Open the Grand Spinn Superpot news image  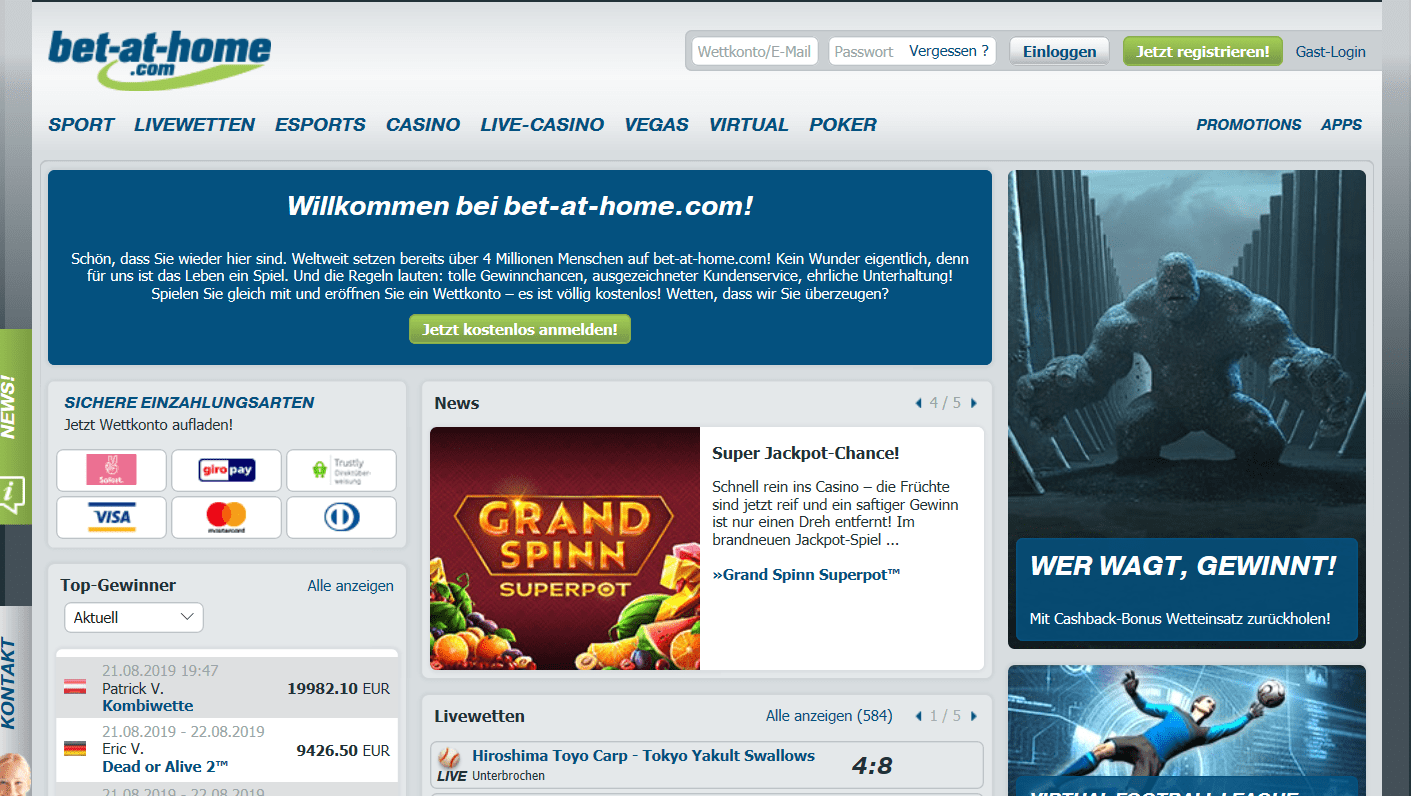click(565, 548)
